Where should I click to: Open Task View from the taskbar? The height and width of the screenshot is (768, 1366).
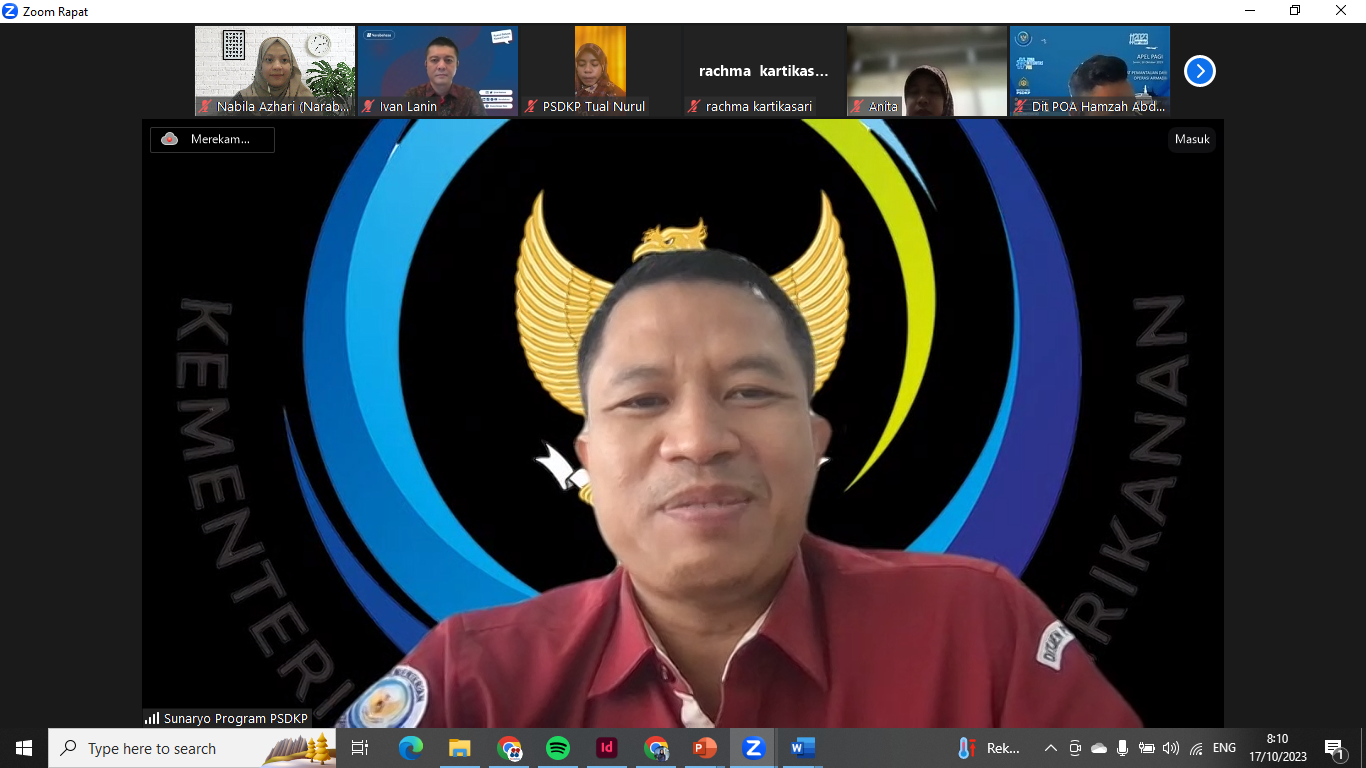[x=360, y=748]
